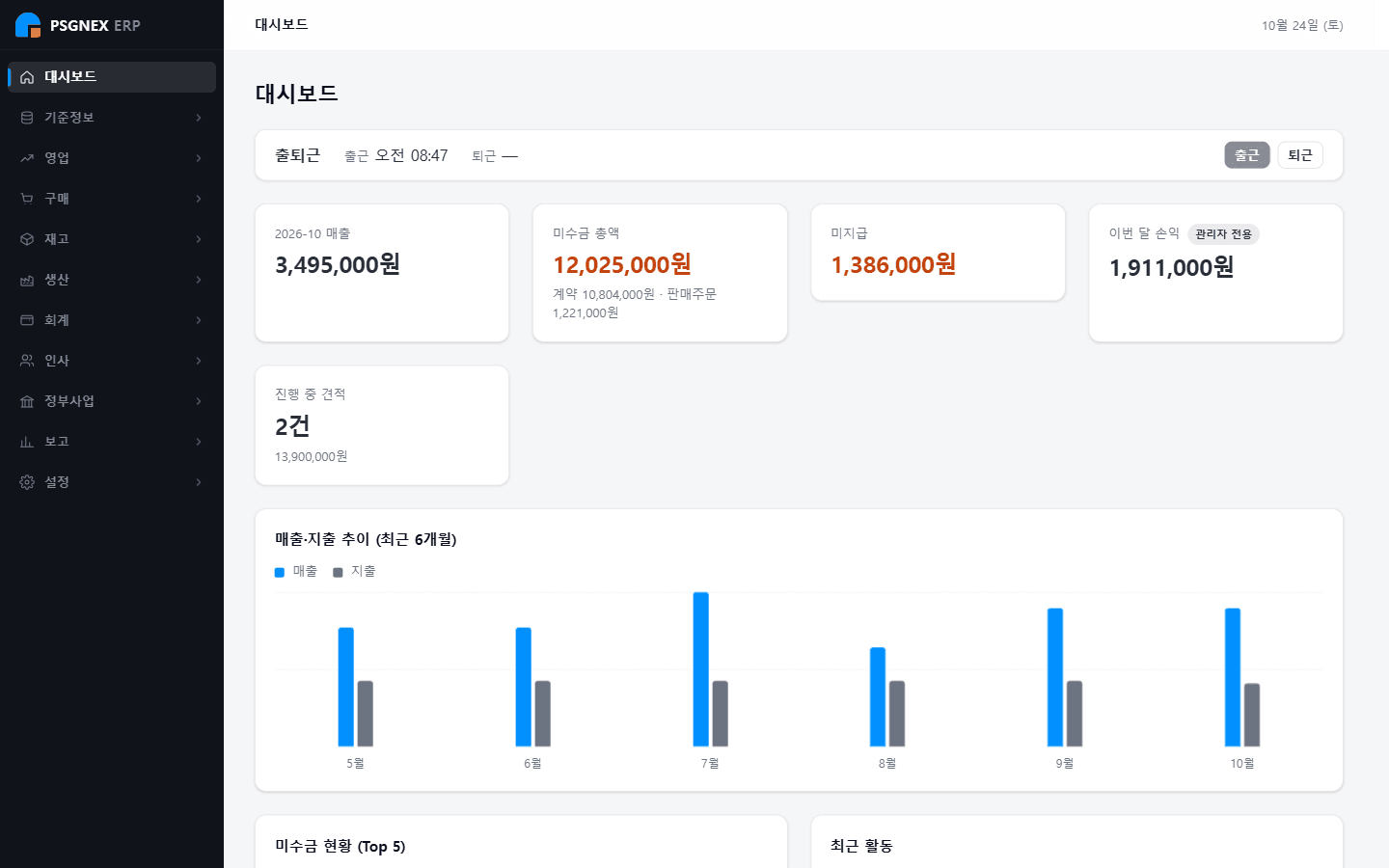
Task: Click the bar chart icon for 보고
Action: (27, 442)
